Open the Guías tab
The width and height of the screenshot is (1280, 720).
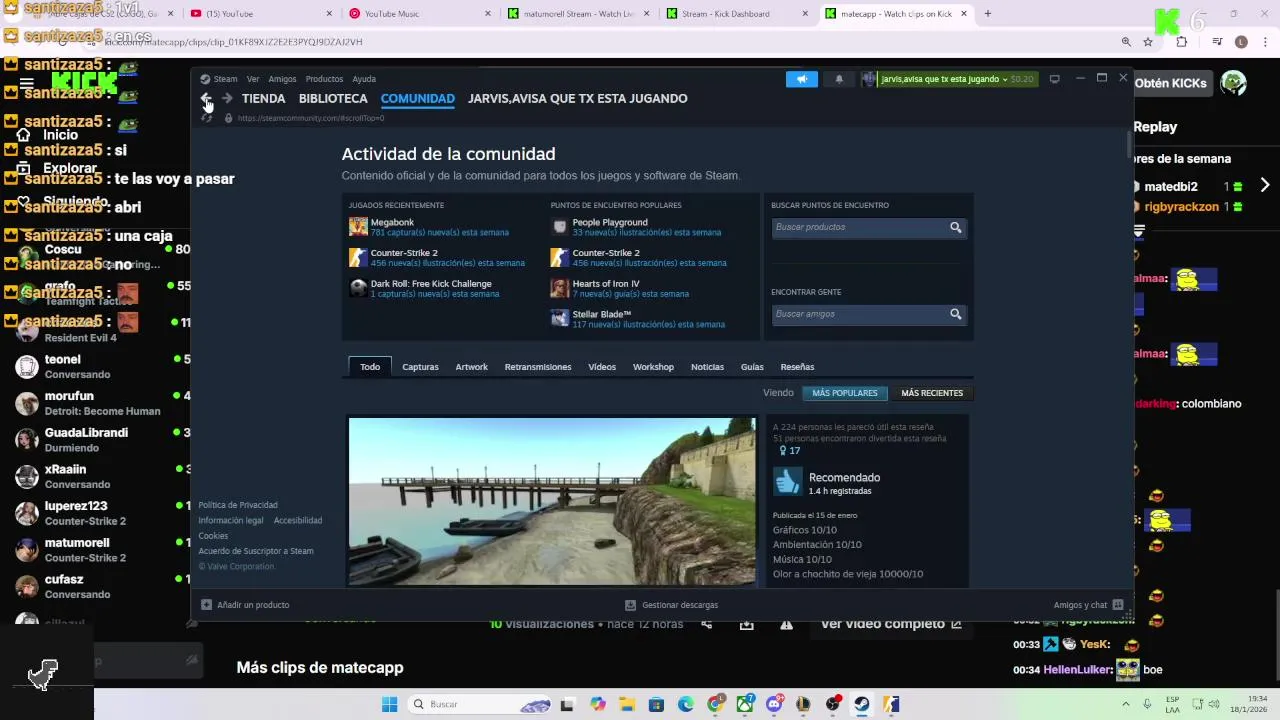click(x=752, y=367)
